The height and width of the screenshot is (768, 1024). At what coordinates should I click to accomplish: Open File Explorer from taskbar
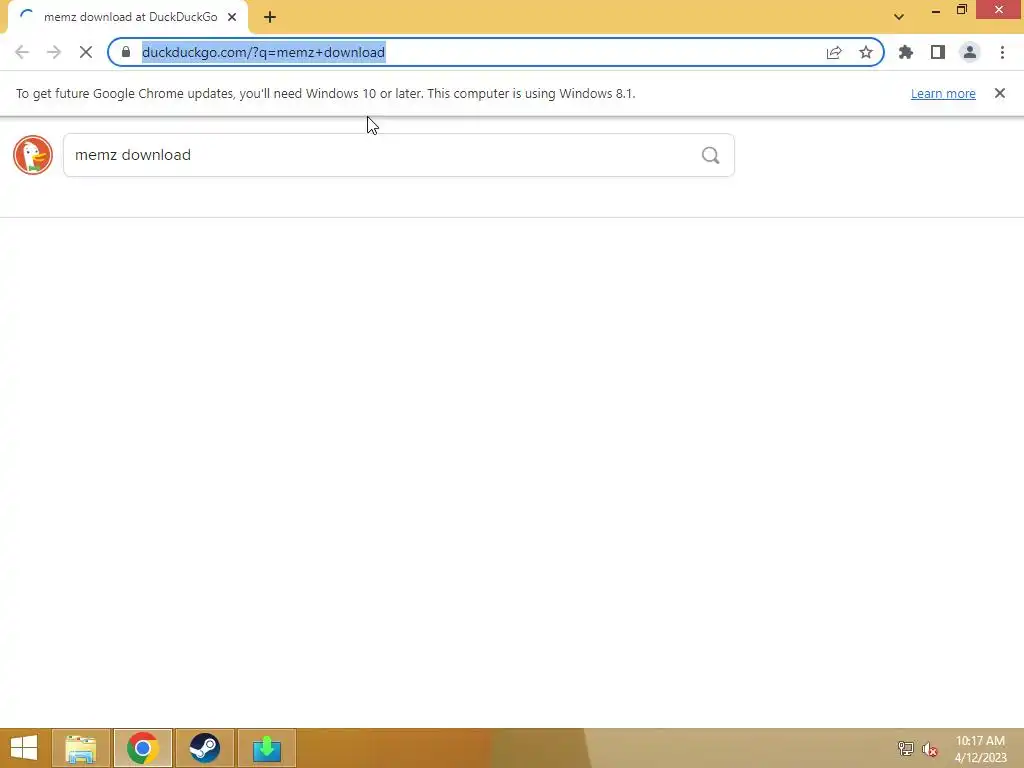(x=81, y=748)
